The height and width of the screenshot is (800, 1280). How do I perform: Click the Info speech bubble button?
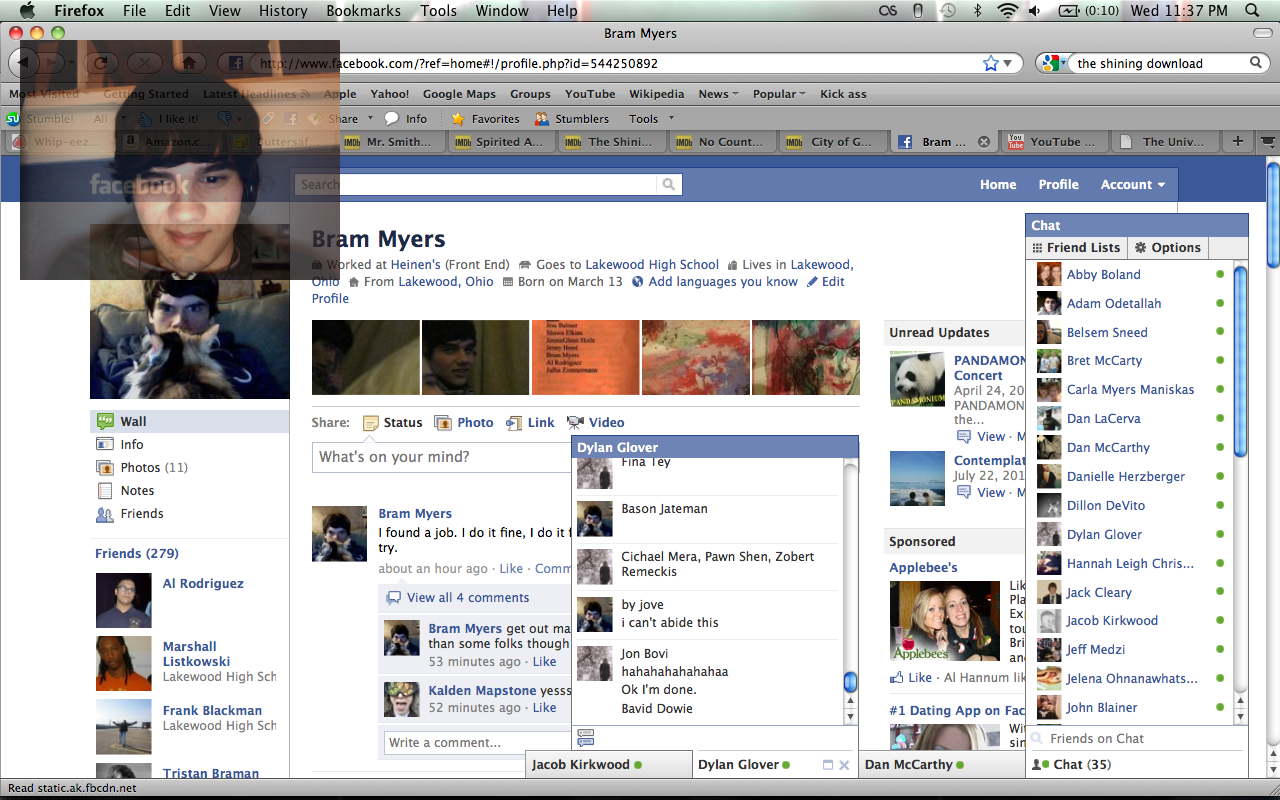click(x=406, y=118)
